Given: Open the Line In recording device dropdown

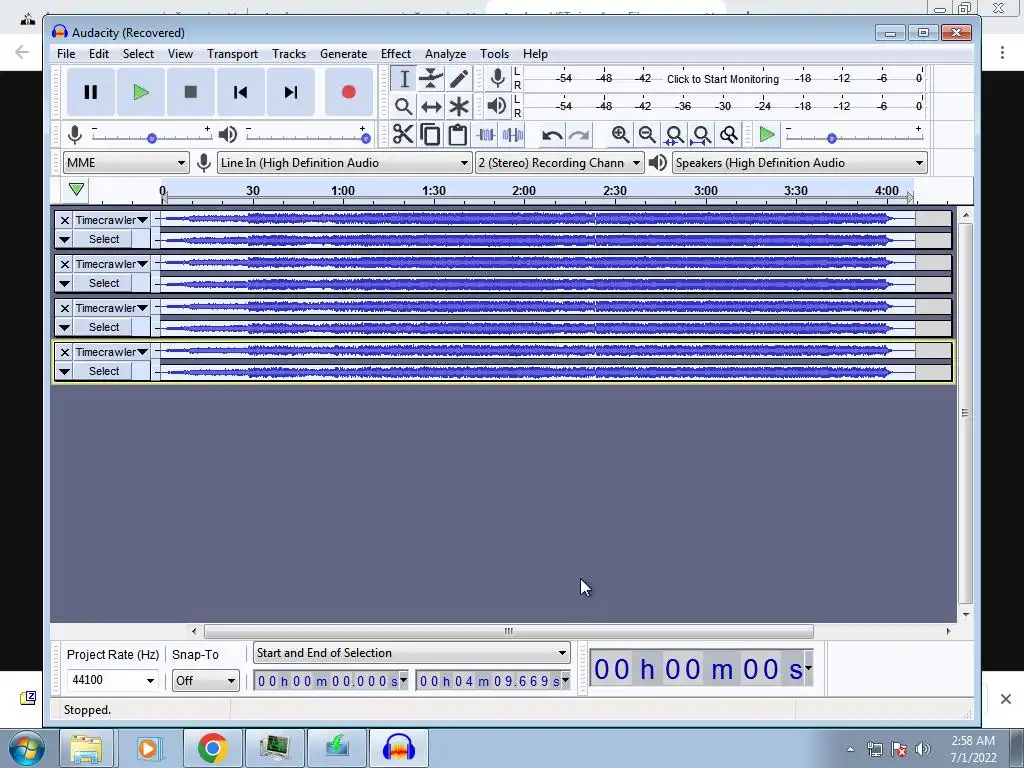Looking at the screenshot, I should click(344, 163).
